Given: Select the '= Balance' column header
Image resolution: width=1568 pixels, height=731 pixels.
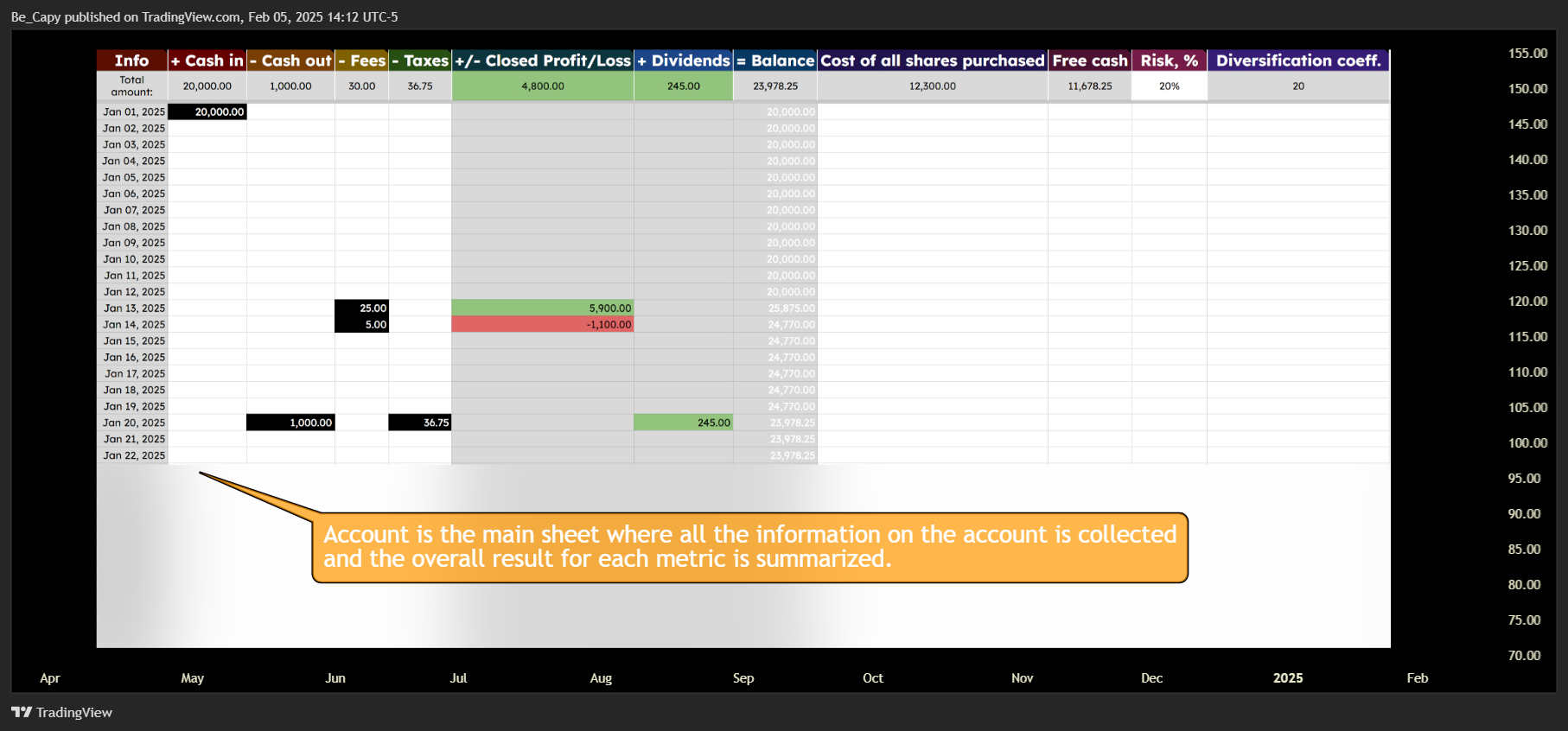Looking at the screenshot, I should pos(775,60).
